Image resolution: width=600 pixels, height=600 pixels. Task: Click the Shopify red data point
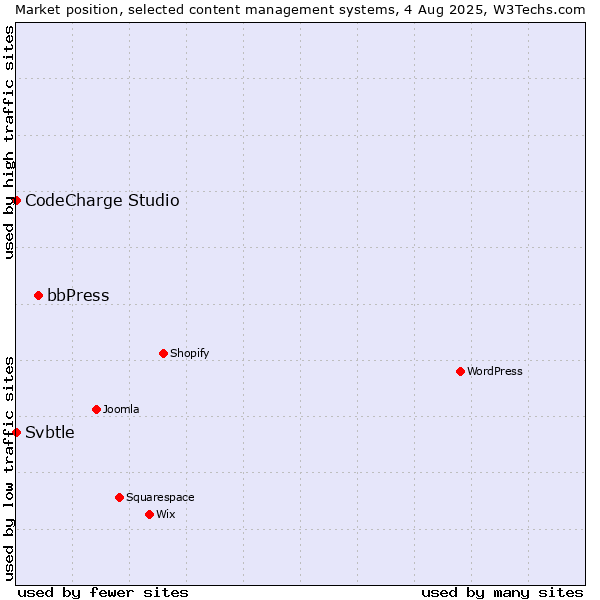coord(163,353)
